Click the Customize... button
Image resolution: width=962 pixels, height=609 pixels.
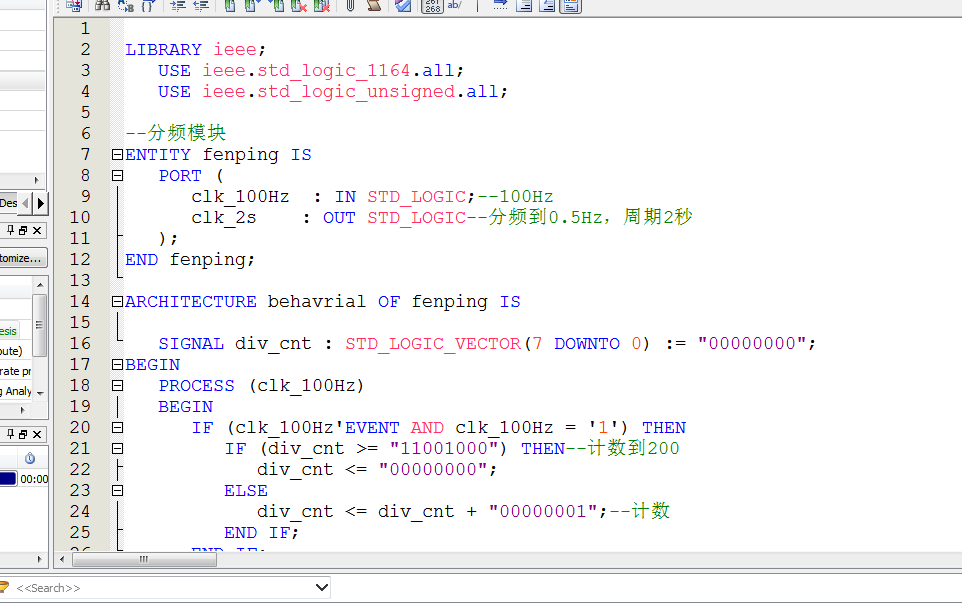[x=23, y=258]
